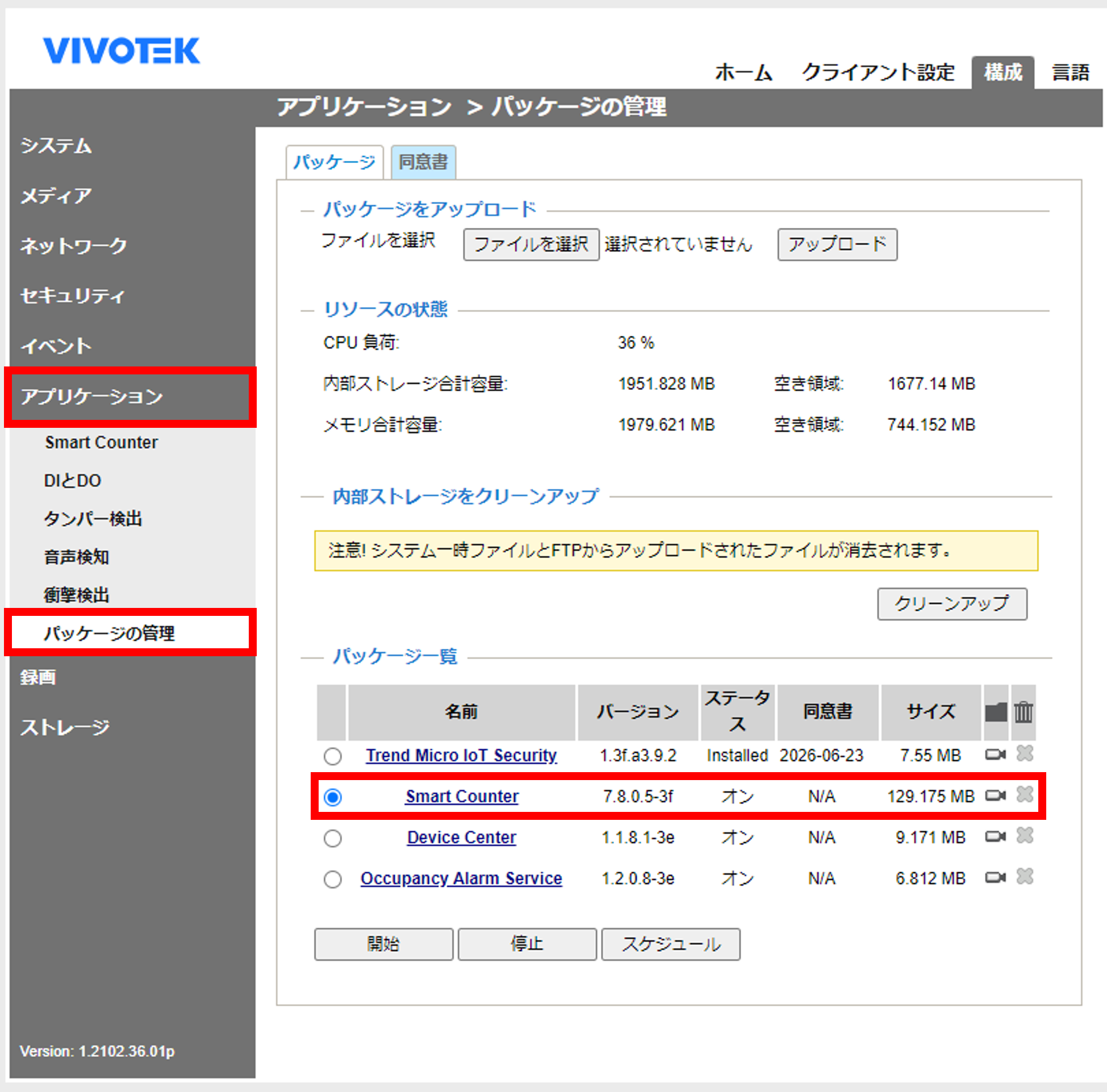Viewport: 1107px width, 1092px height.
Task: Select the Smart Counter radio button
Action: click(x=333, y=797)
